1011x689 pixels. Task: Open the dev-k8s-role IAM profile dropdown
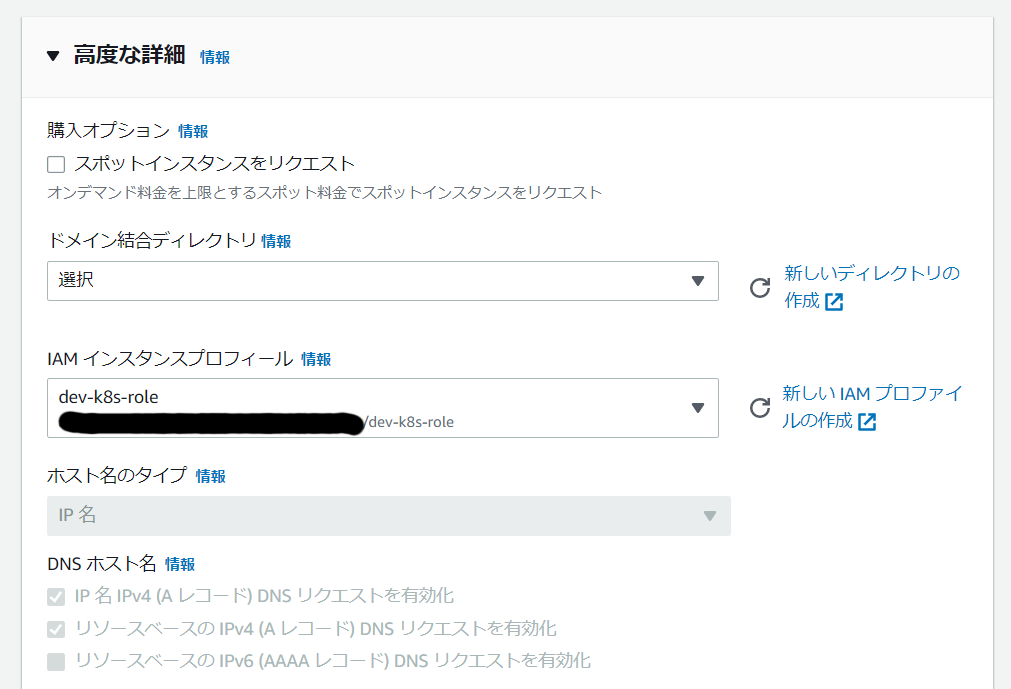(x=382, y=408)
